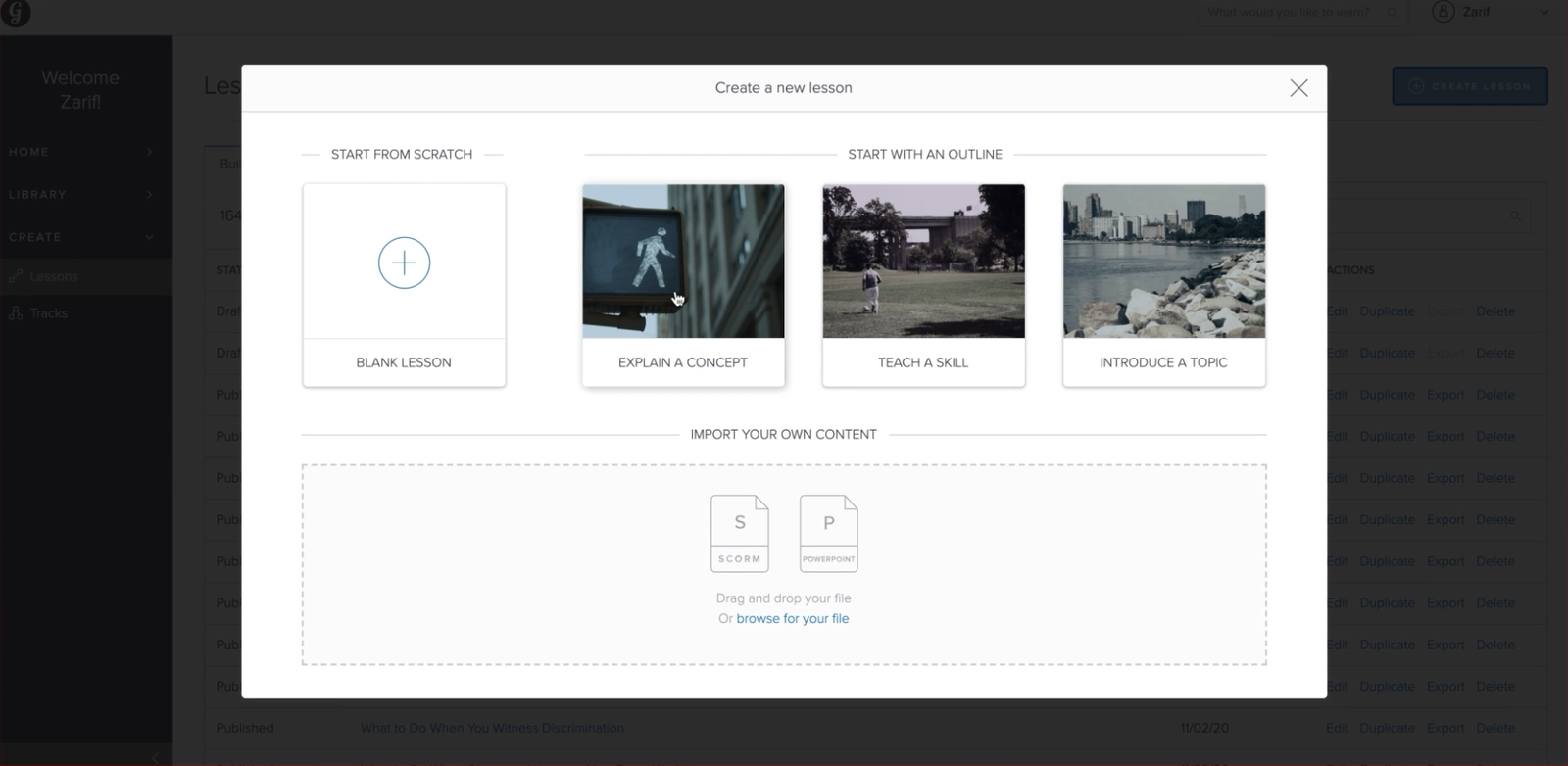Collapse the CREATE section in the sidebar
The width and height of the screenshot is (1568, 766).
click(x=80, y=237)
